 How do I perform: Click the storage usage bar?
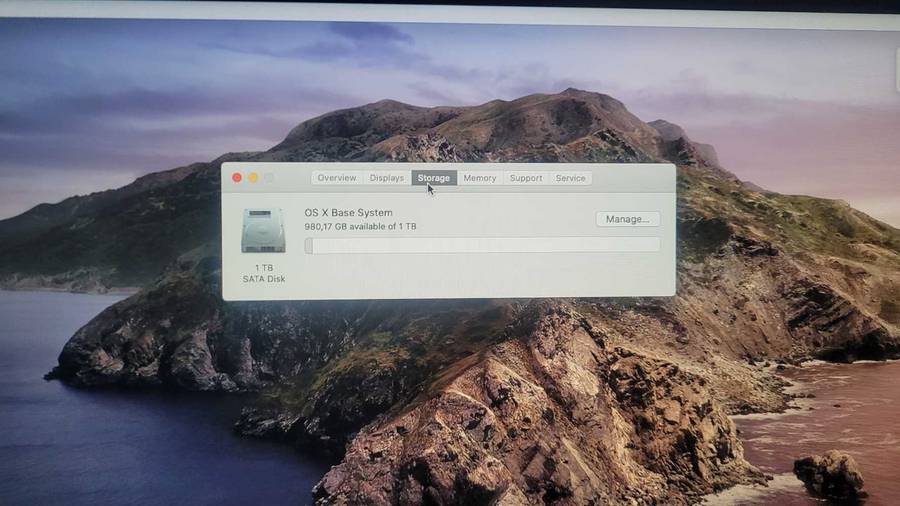[x=483, y=245]
